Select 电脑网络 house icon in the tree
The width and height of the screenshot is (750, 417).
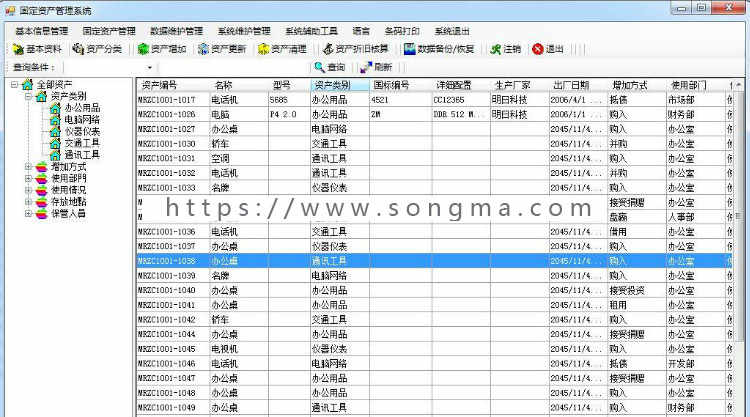click(x=55, y=120)
